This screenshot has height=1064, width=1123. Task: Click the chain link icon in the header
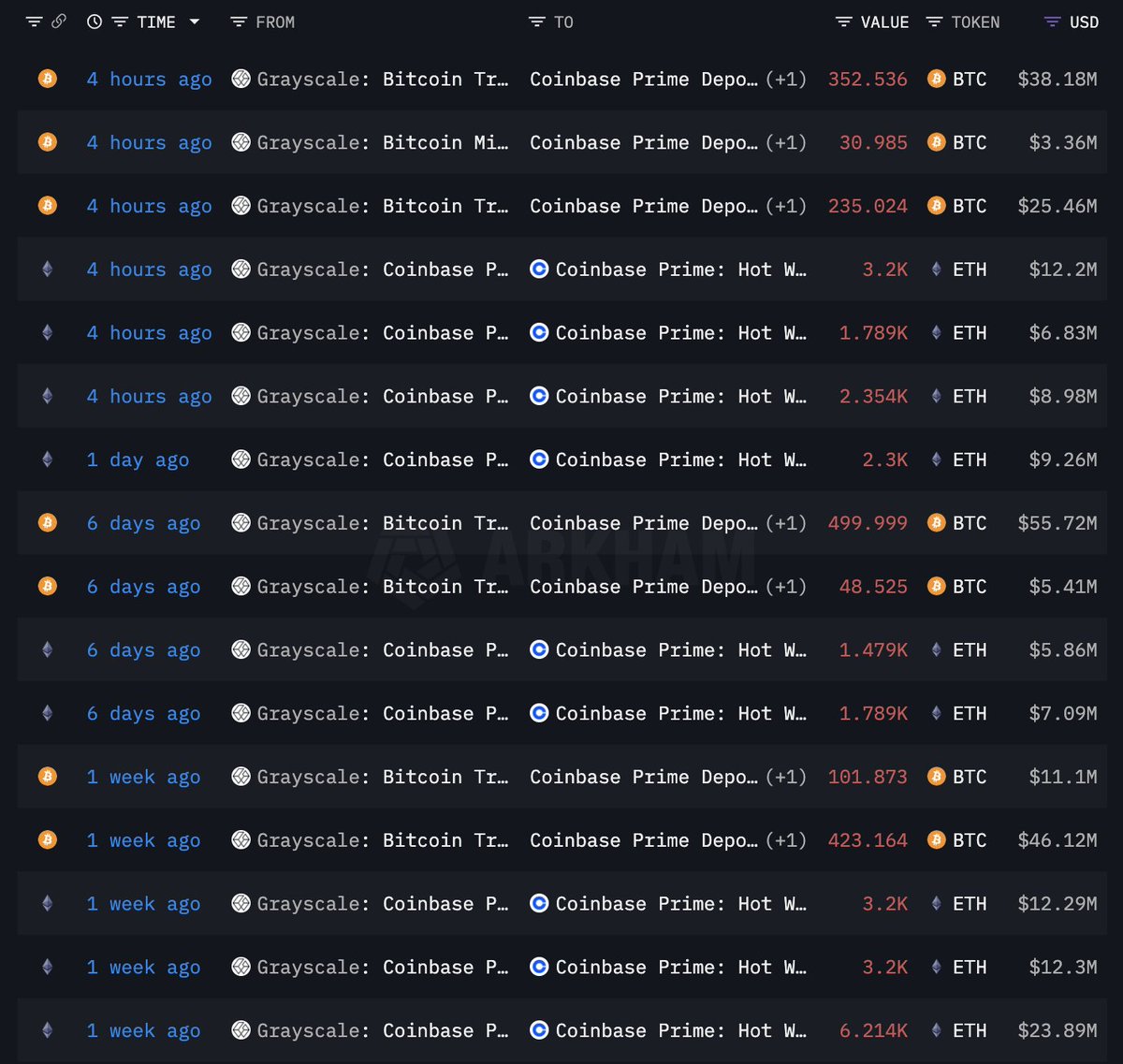(59, 22)
